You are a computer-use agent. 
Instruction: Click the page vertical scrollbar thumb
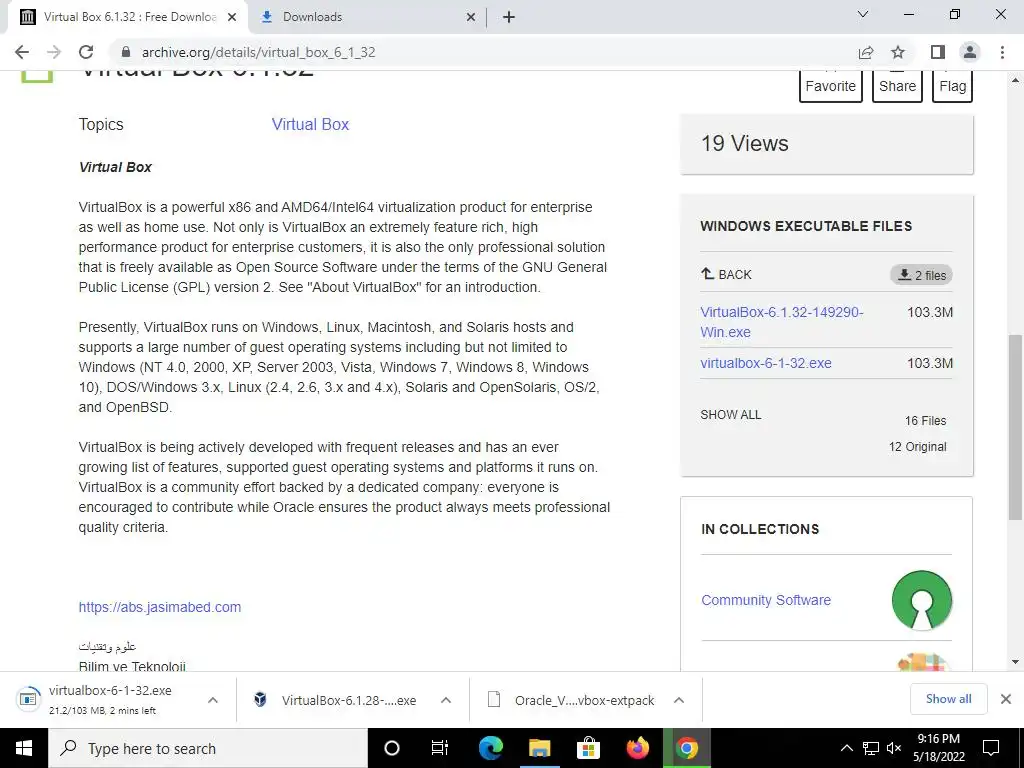(1016, 426)
